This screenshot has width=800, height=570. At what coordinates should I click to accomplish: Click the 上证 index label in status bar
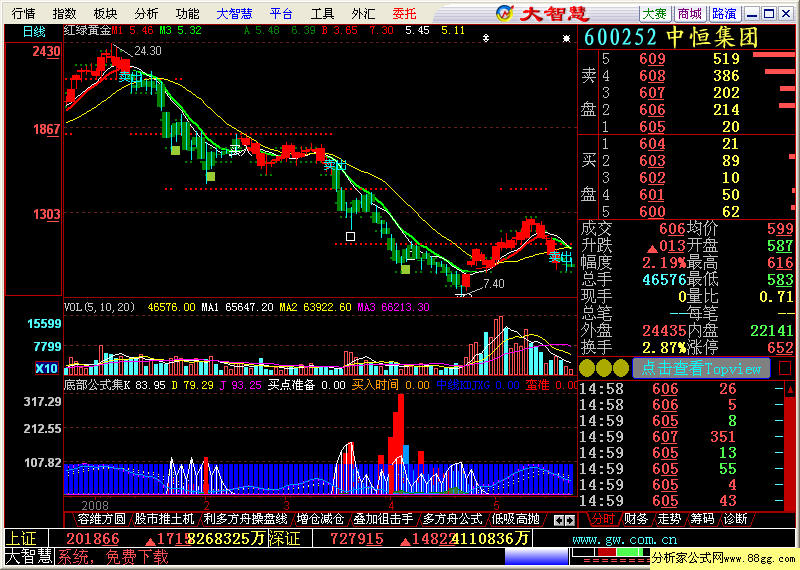[x=23, y=539]
